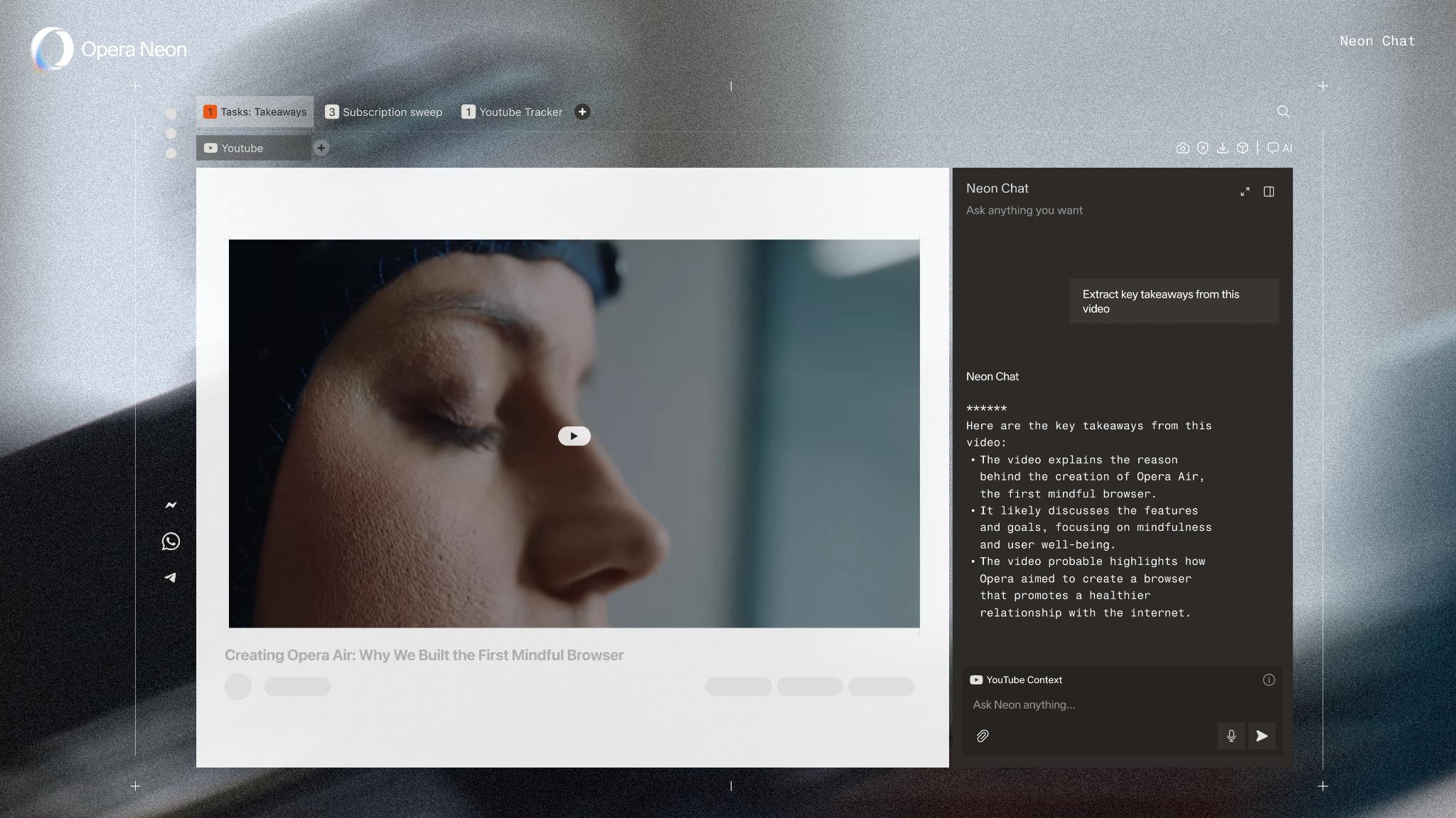Image resolution: width=1456 pixels, height=818 pixels.
Task: Expand Neon Chat to fullscreen
Action: pyautogui.click(x=1245, y=192)
